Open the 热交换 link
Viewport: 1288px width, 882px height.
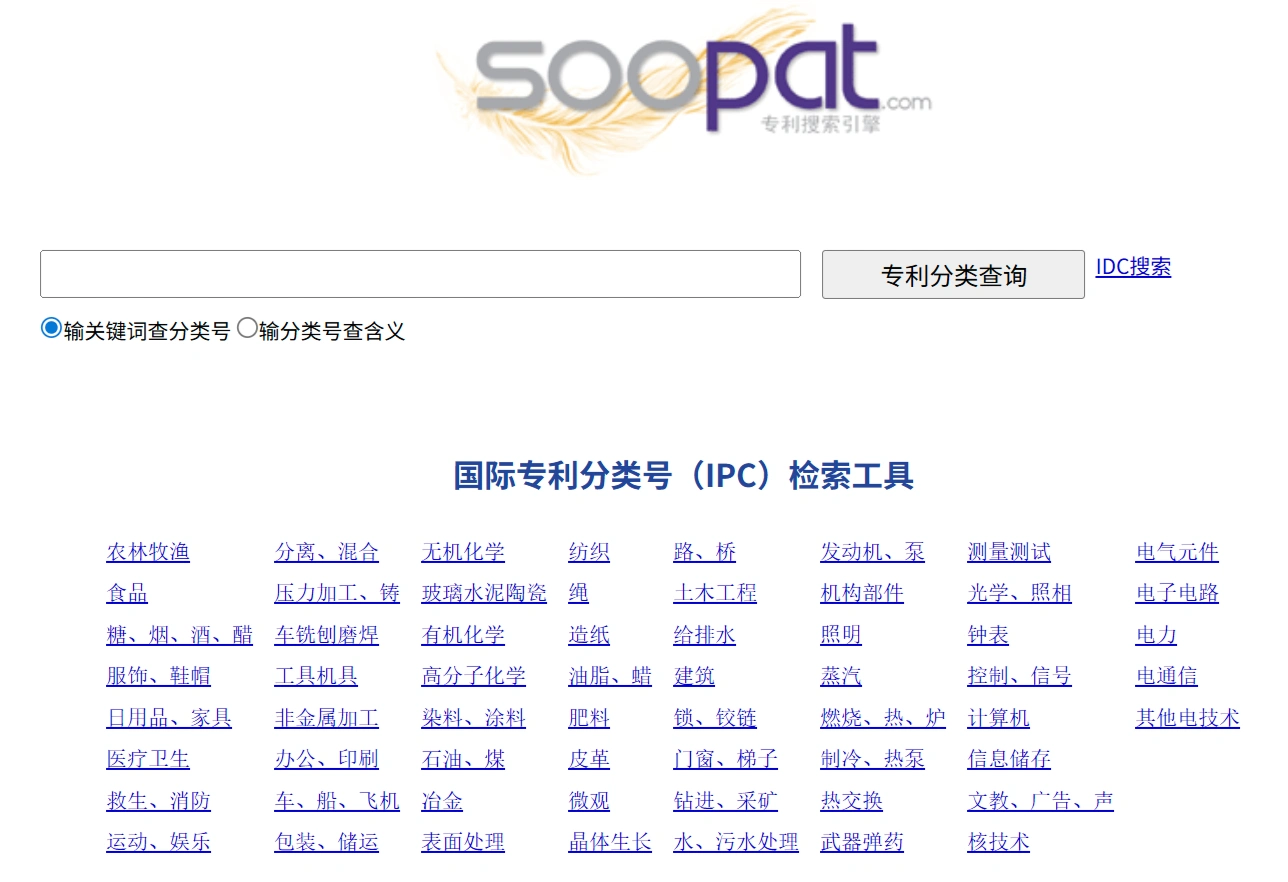tap(852, 801)
